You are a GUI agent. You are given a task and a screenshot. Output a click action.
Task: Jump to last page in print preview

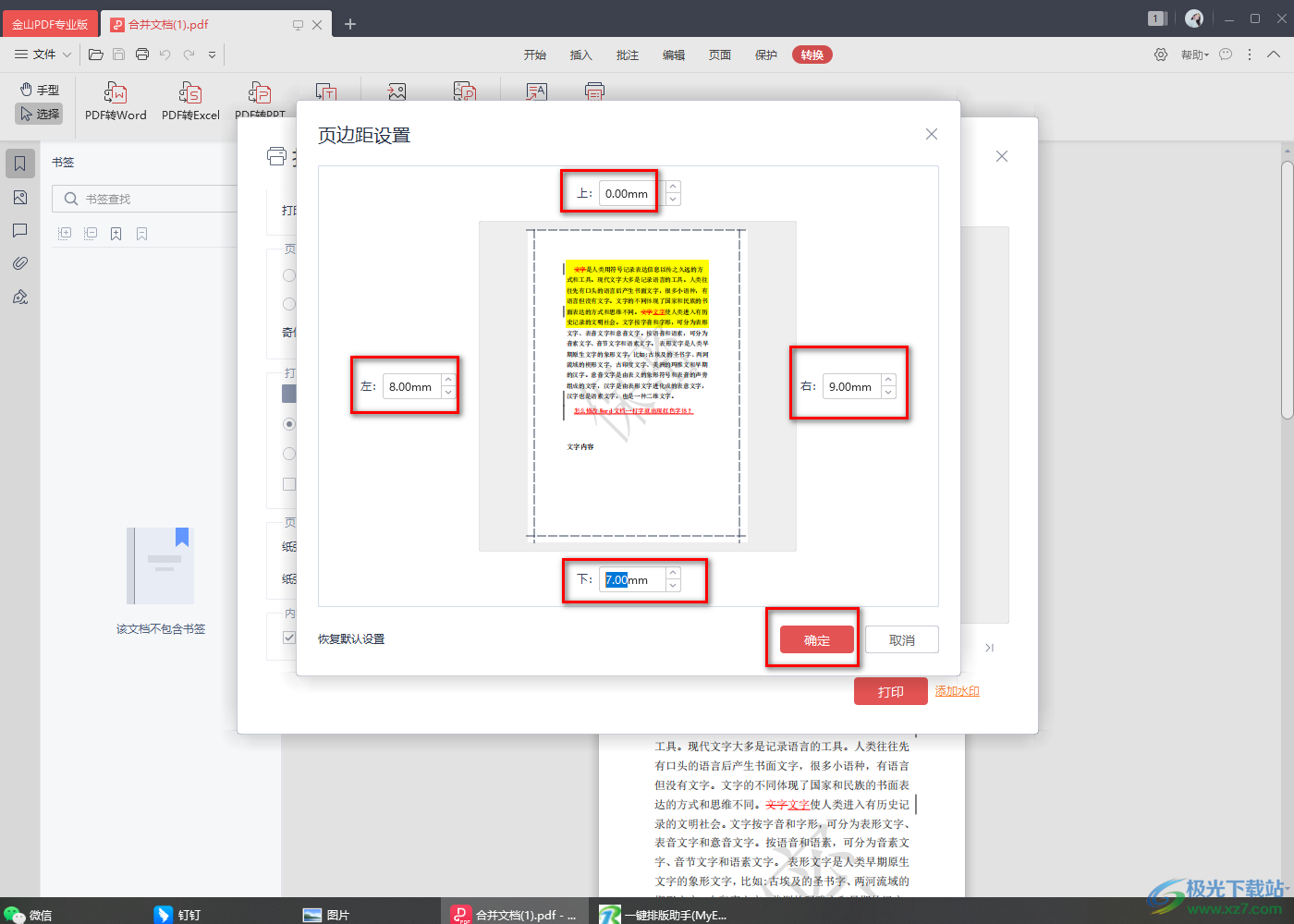pos(989,648)
